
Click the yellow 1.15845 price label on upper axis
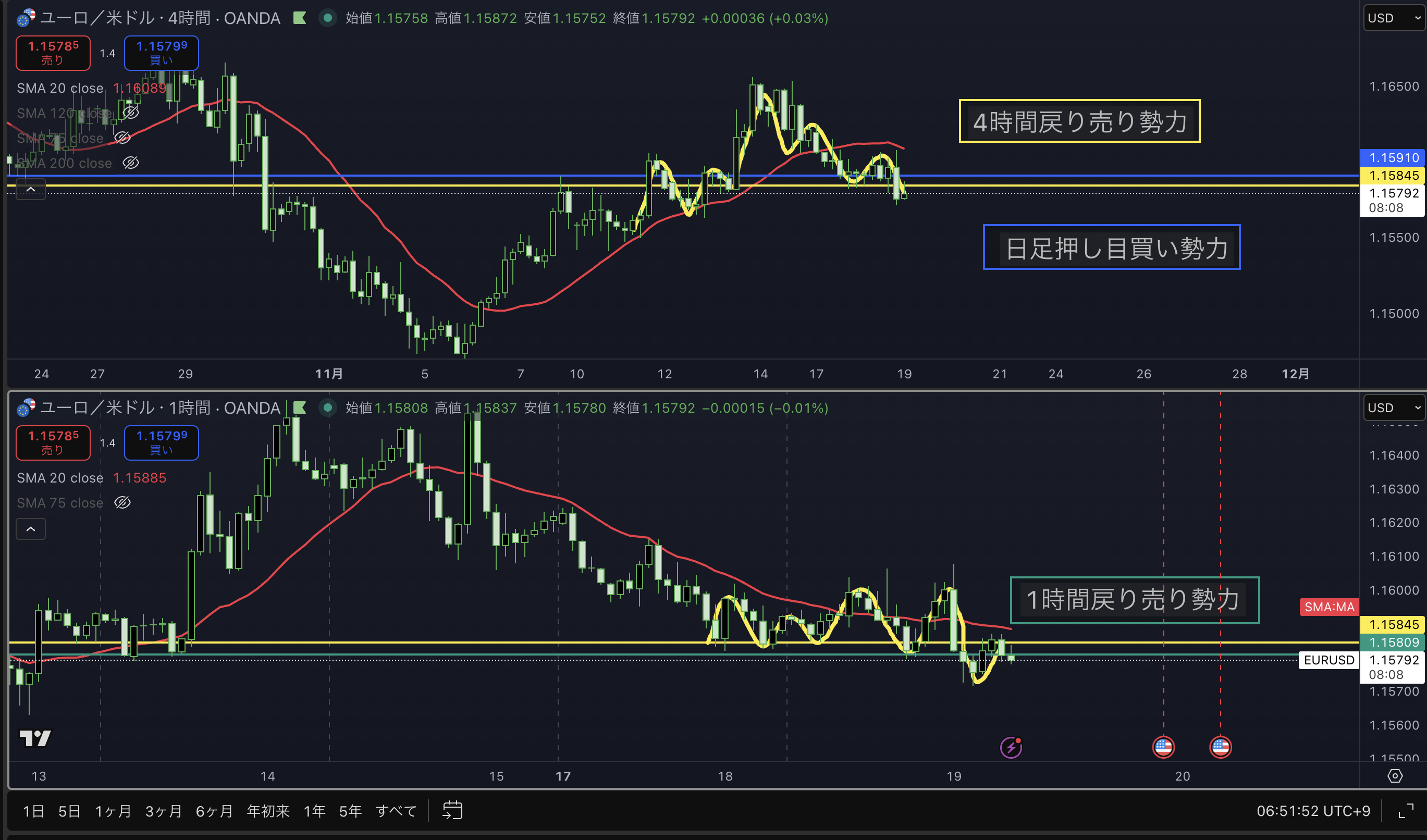point(1393,176)
